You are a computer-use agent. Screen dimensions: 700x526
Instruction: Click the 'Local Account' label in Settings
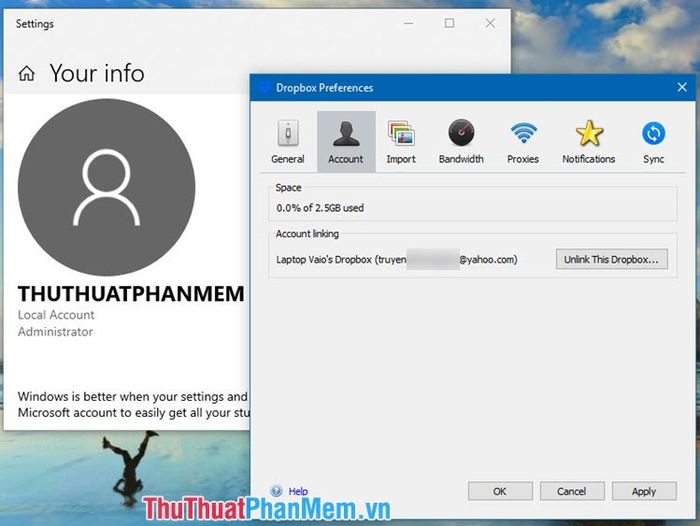pos(56,315)
